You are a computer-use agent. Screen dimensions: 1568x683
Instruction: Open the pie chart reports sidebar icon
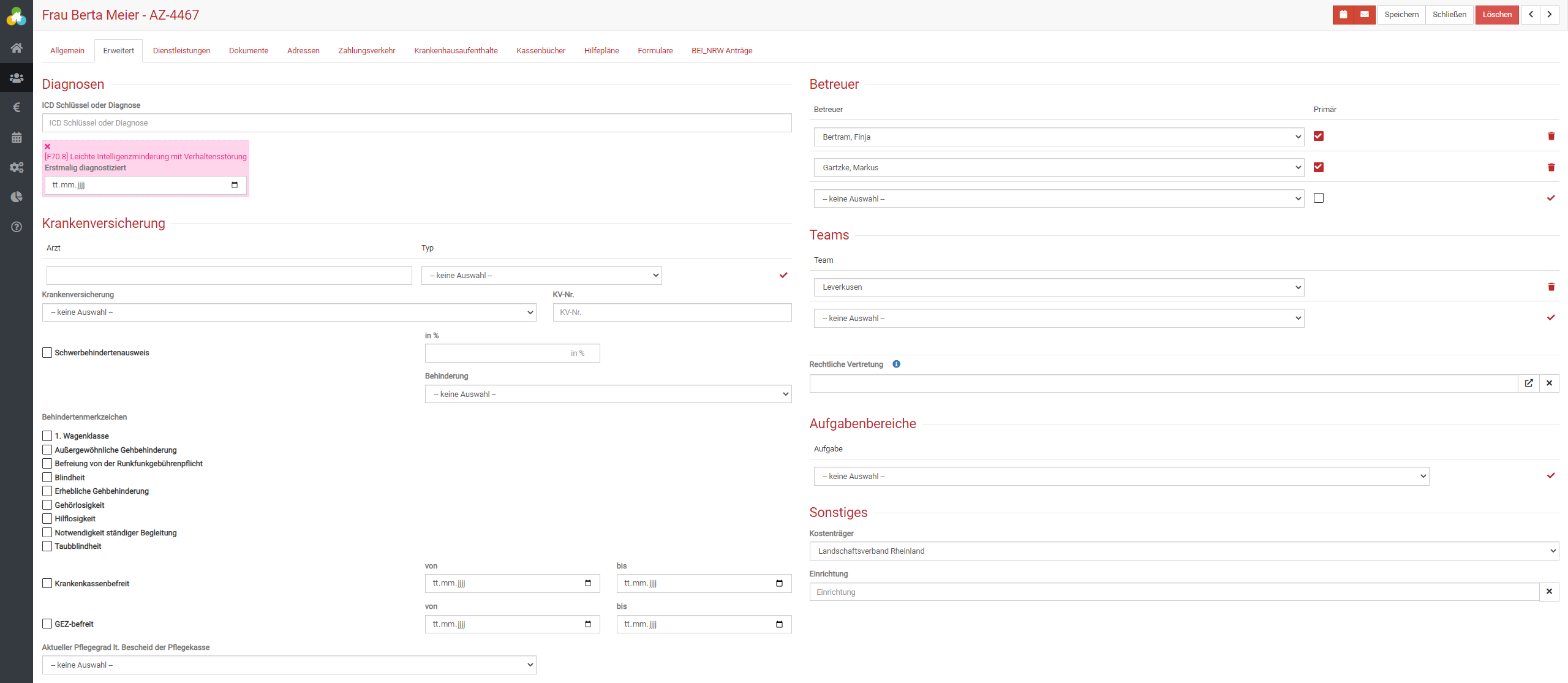pos(17,197)
